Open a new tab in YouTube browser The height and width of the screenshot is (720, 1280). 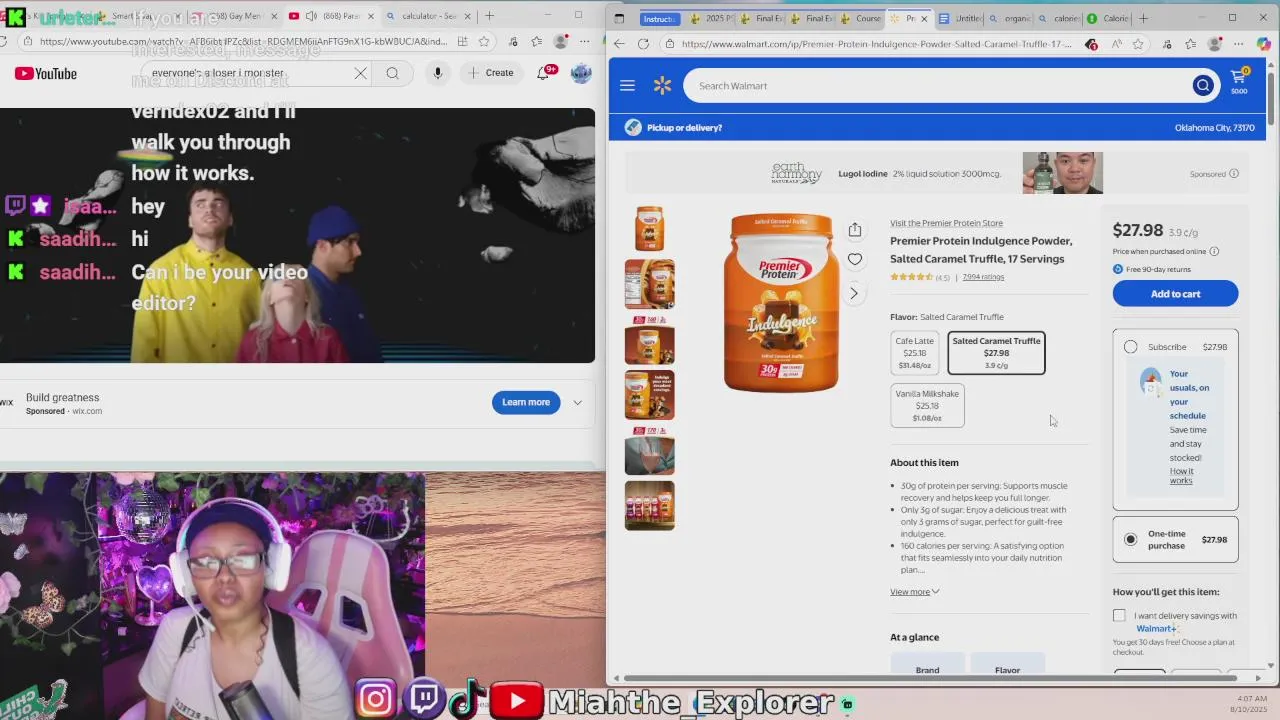pos(489,16)
